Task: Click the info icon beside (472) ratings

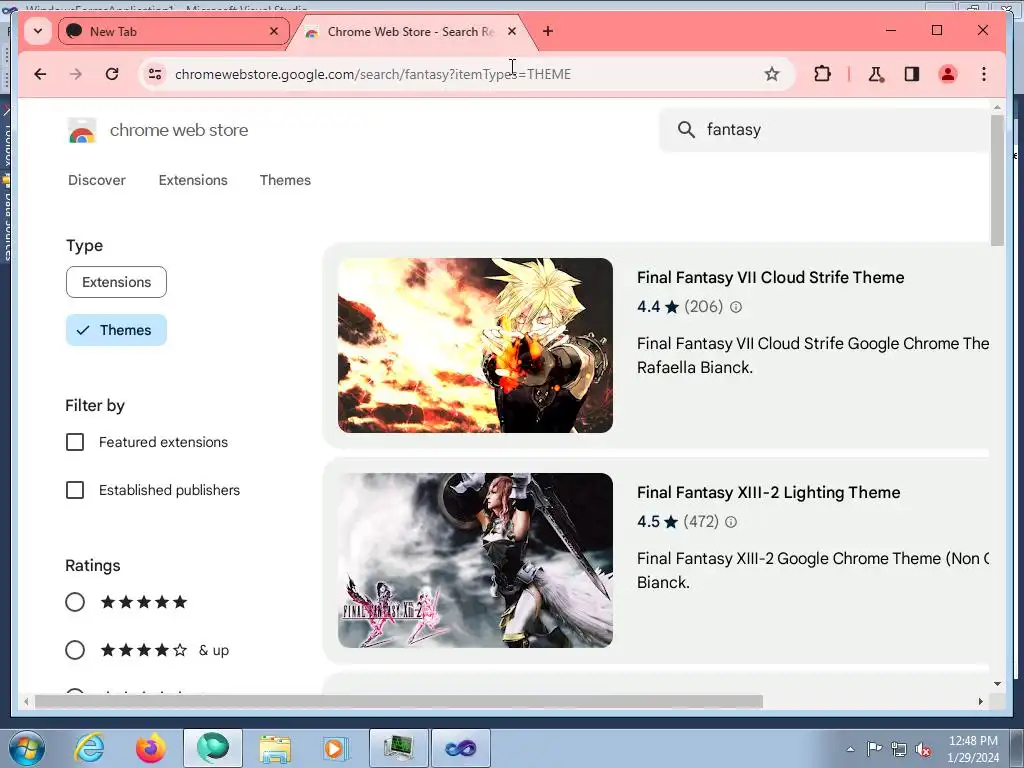Action: [731, 522]
